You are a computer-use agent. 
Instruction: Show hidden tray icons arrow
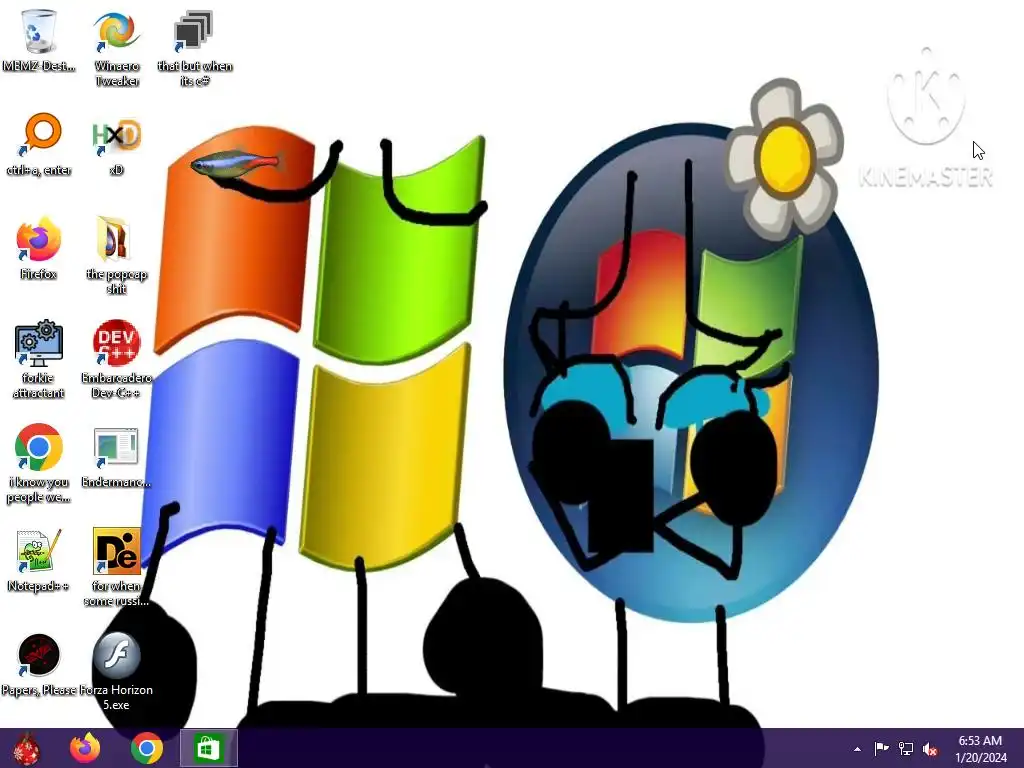[x=857, y=749]
